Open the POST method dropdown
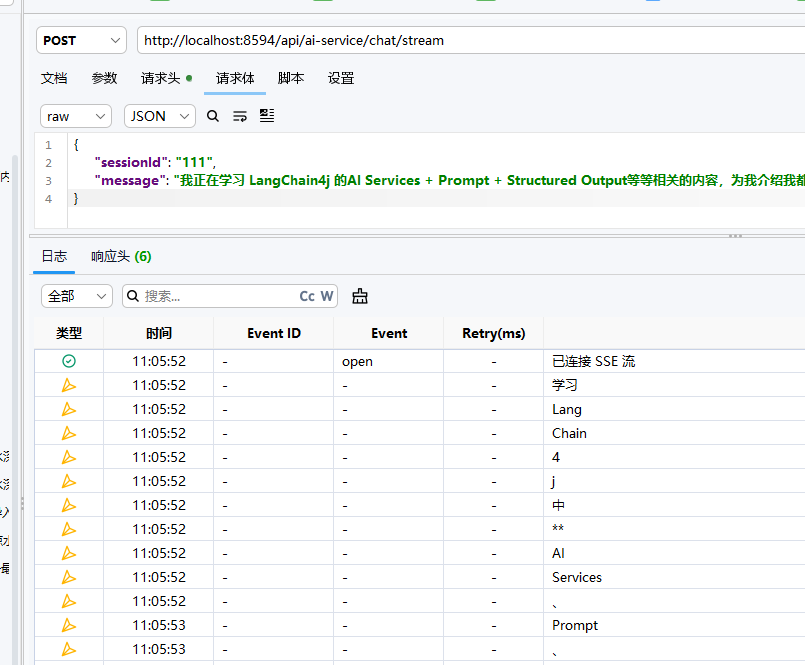Viewport: 805px width, 665px height. [81, 41]
